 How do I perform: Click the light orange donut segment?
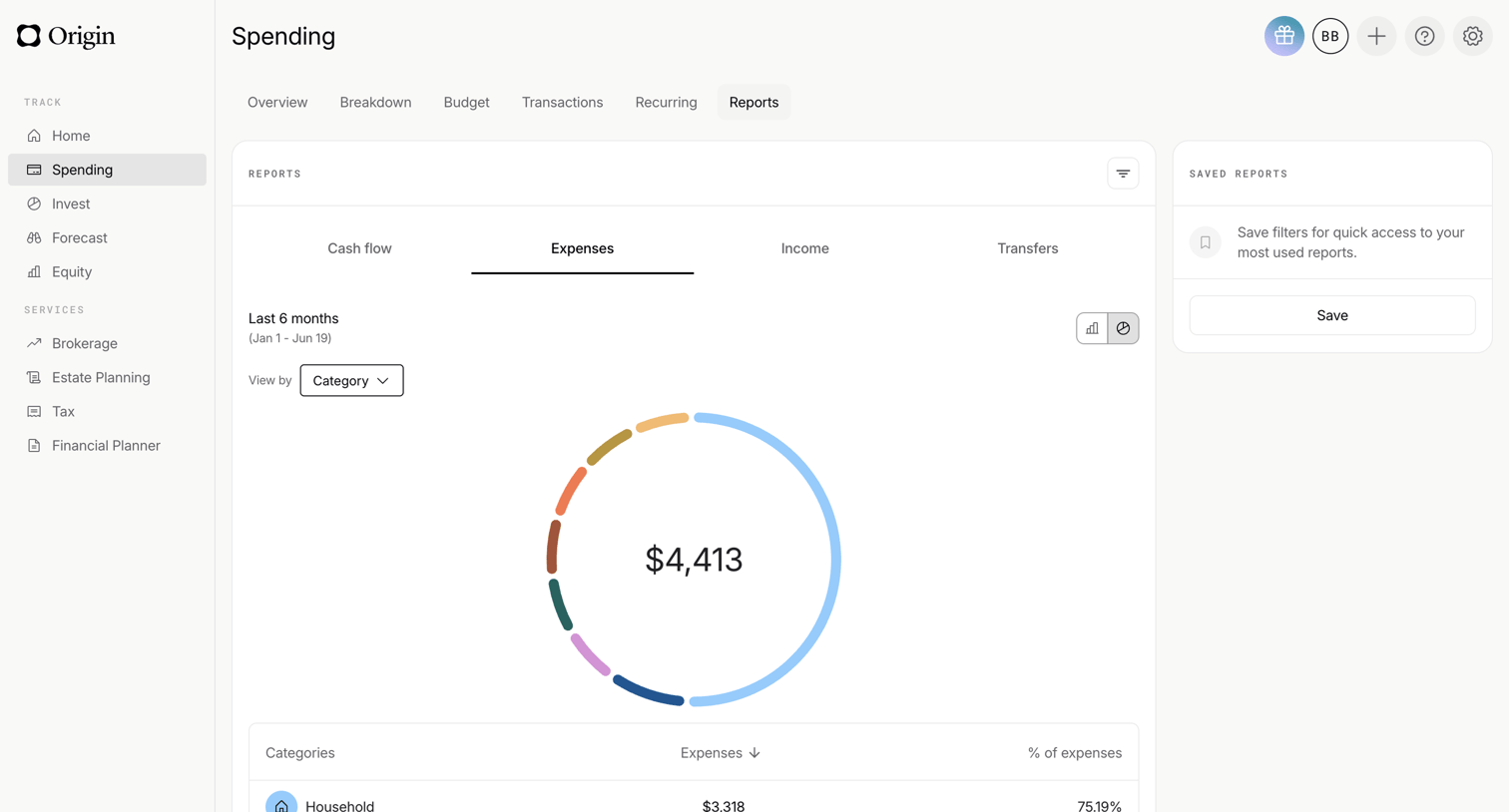click(663, 422)
